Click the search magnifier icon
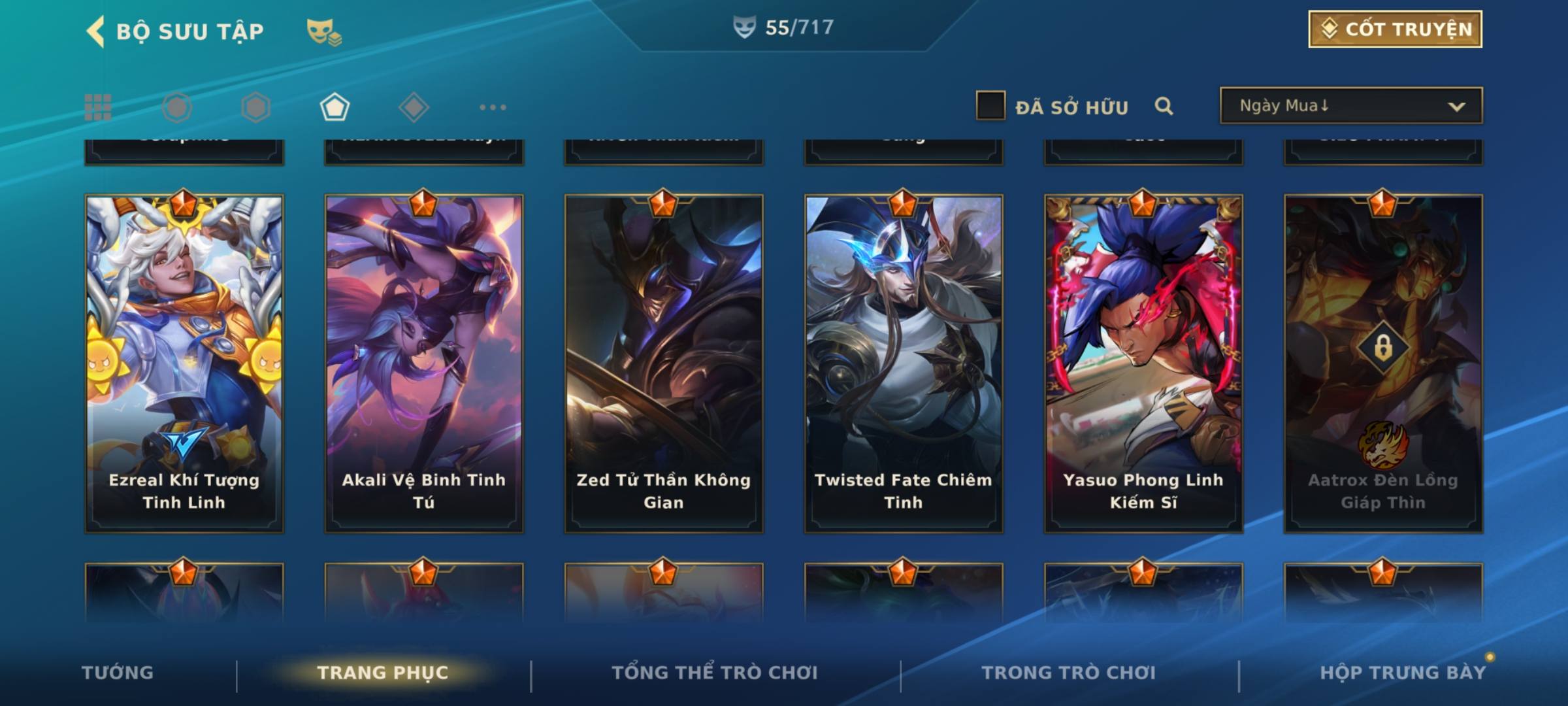Viewport: 1568px width, 706px height. coord(1164,106)
